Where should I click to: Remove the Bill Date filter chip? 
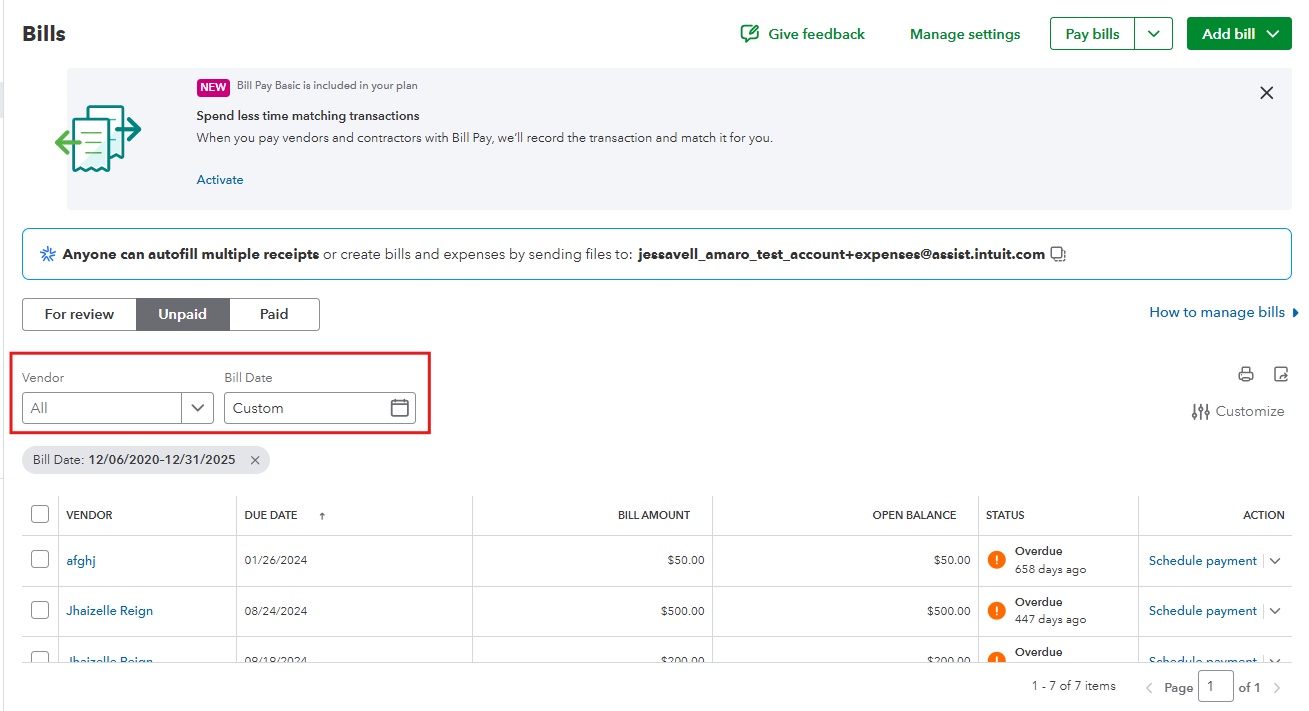point(255,460)
